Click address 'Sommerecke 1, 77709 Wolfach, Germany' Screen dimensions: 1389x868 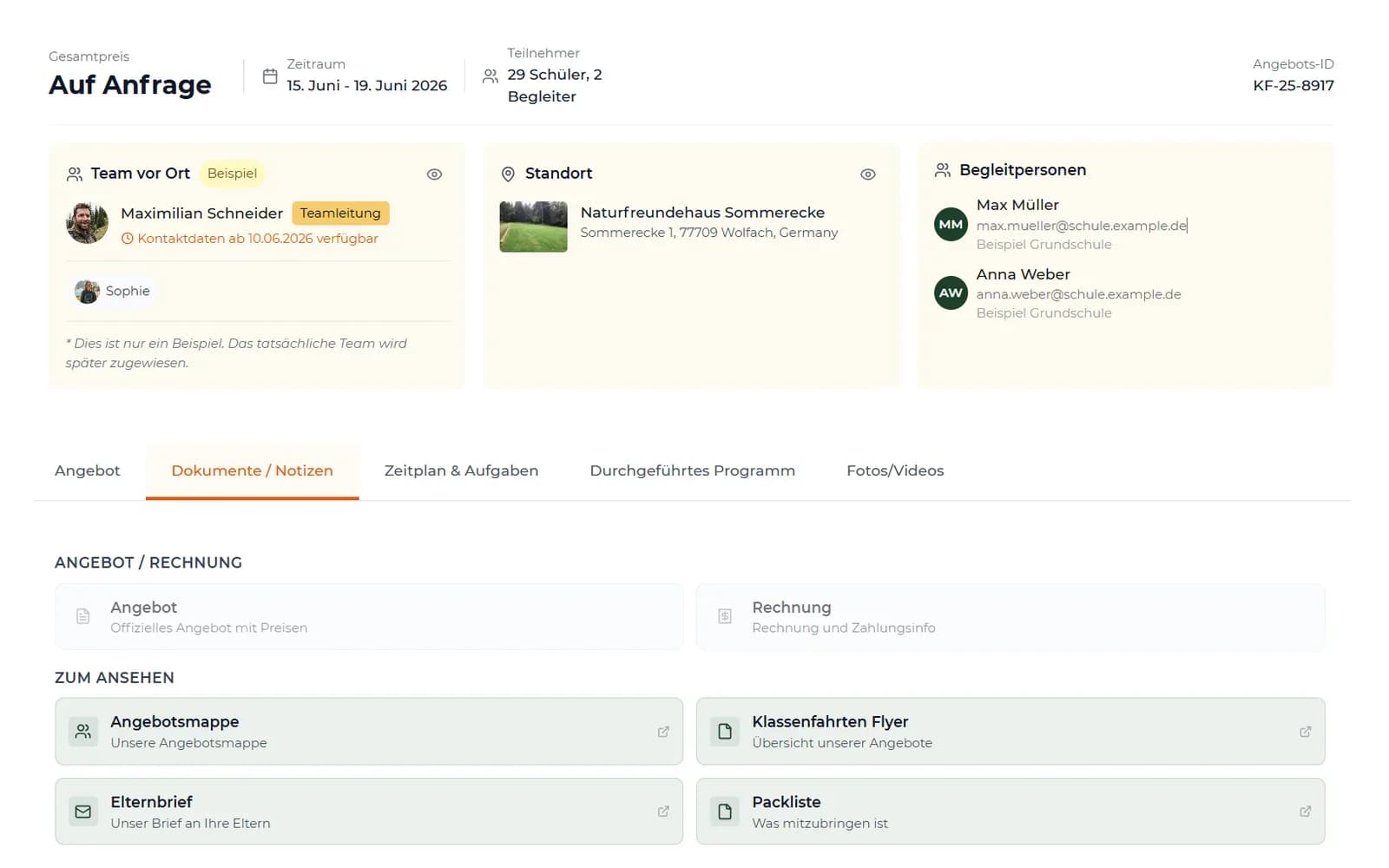[709, 233]
